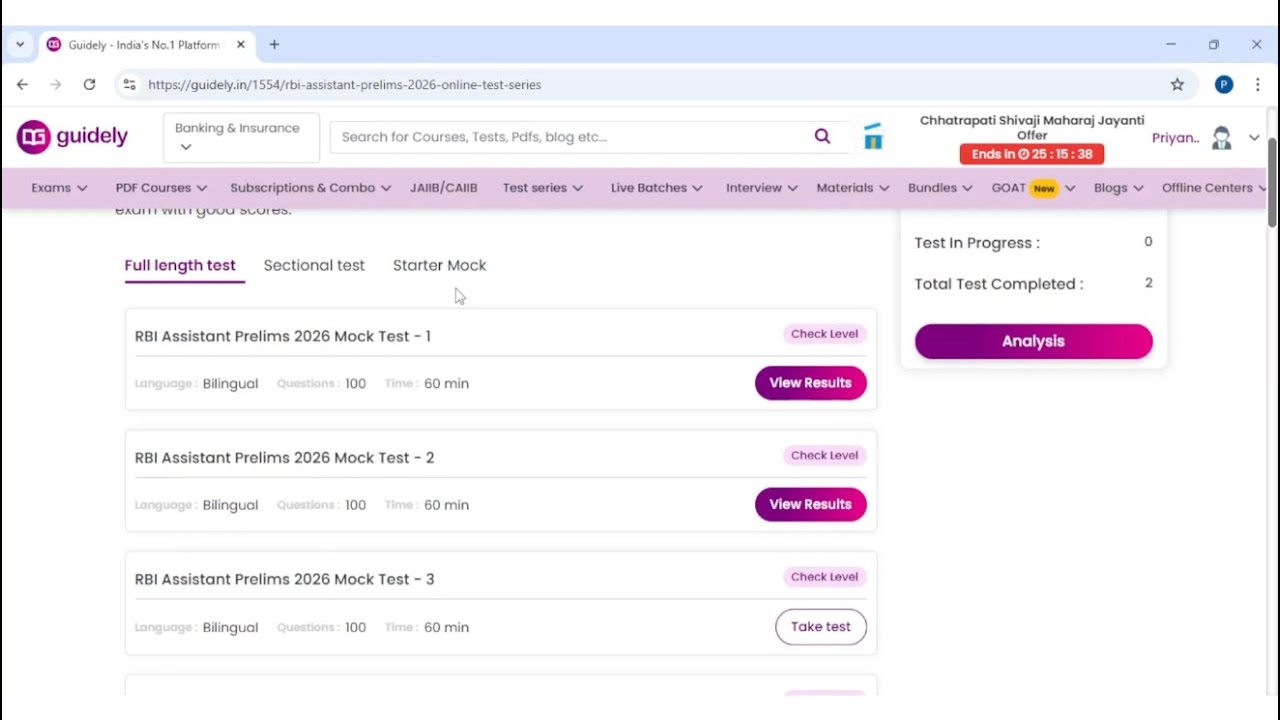Expand Test series menu
The height and width of the screenshot is (720, 1280).
[543, 188]
